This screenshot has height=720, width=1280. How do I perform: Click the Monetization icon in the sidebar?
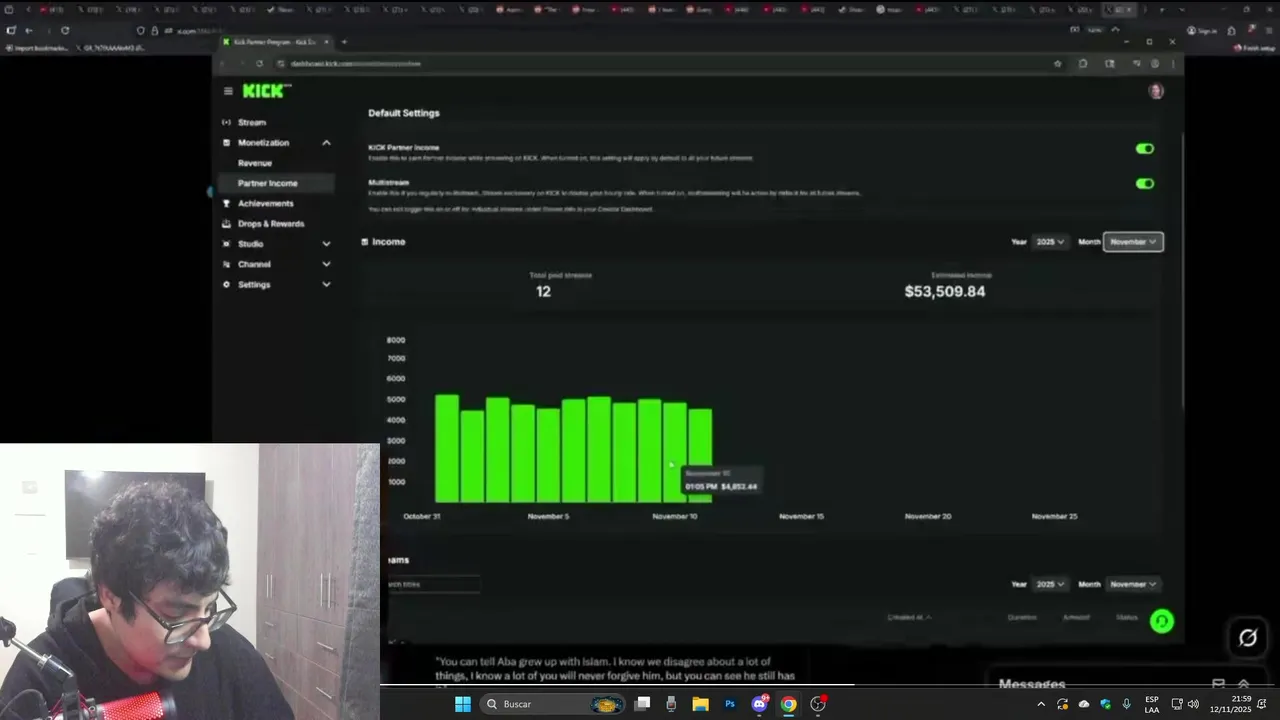226,143
